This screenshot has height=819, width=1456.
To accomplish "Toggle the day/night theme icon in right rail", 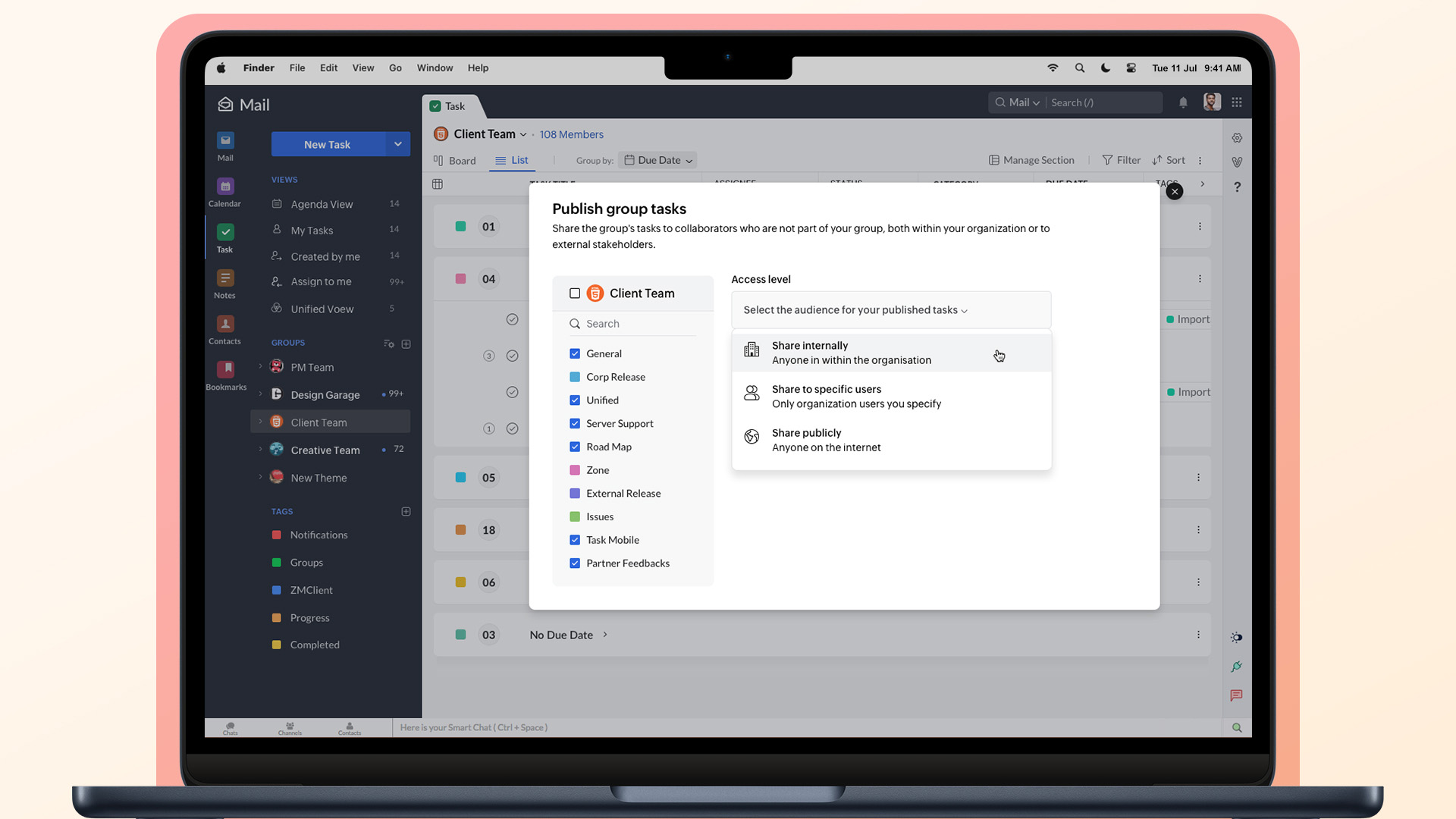I will (x=1237, y=637).
